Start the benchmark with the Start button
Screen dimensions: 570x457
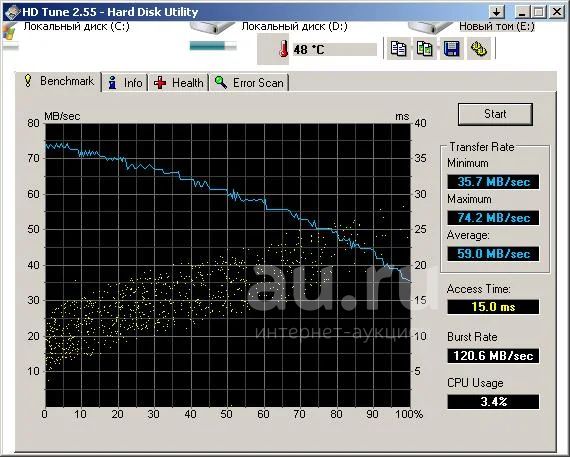click(x=495, y=114)
